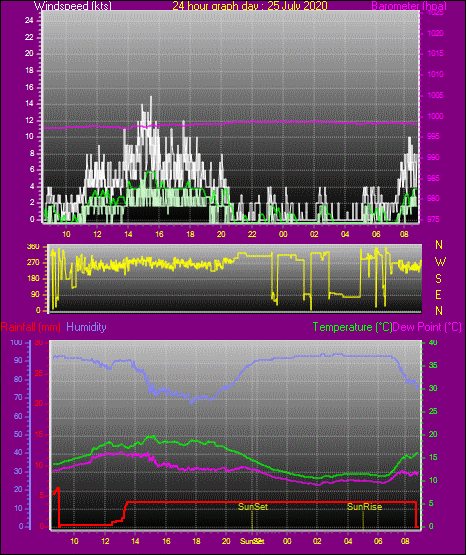The height and width of the screenshot is (555, 466).
Task: Click the W compass direction label
Action: [440, 262]
